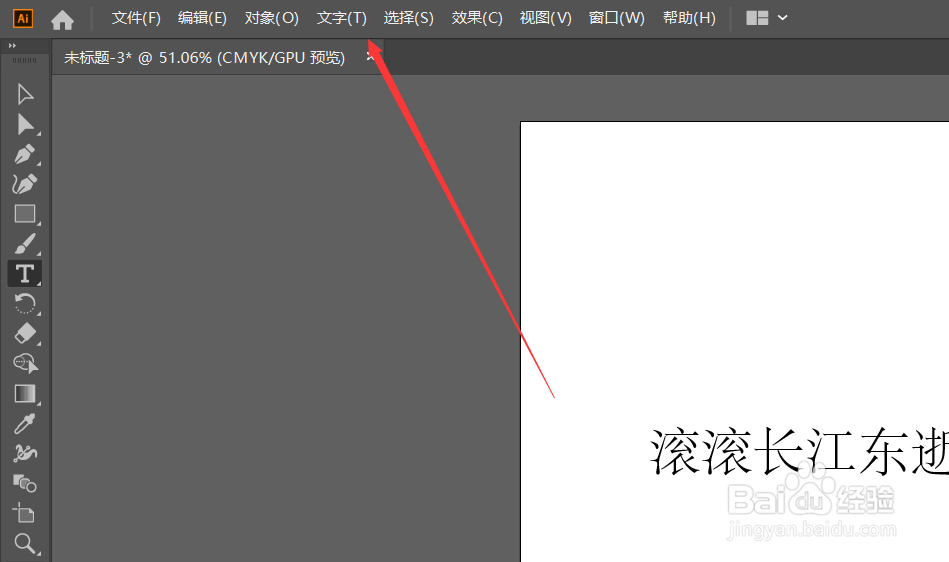Expand the arrange documents dropdown arrow
The height and width of the screenshot is (562, 949).
tap(783, 18)
